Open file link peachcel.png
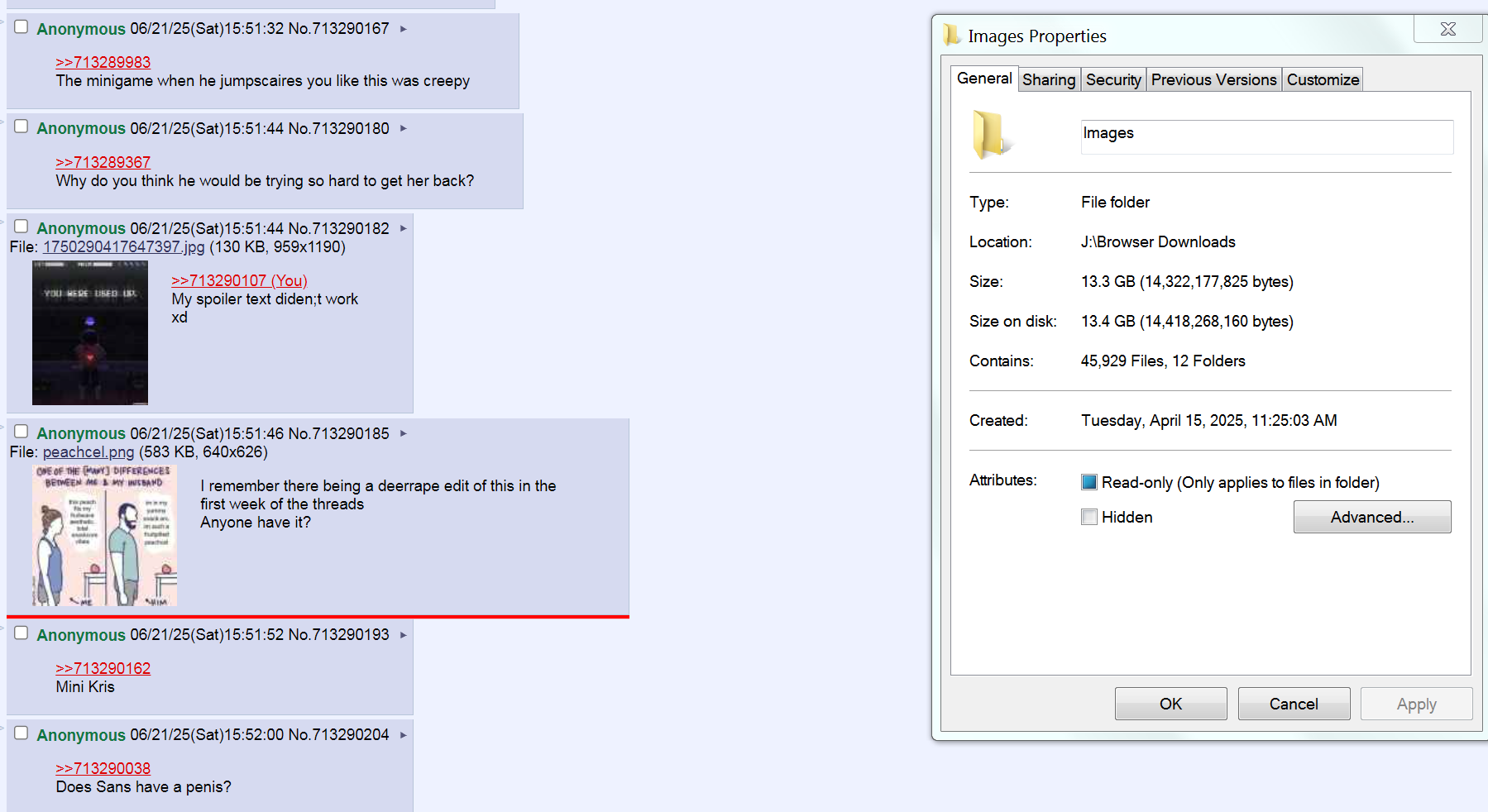1488x812 pixels. pos(89,451)
